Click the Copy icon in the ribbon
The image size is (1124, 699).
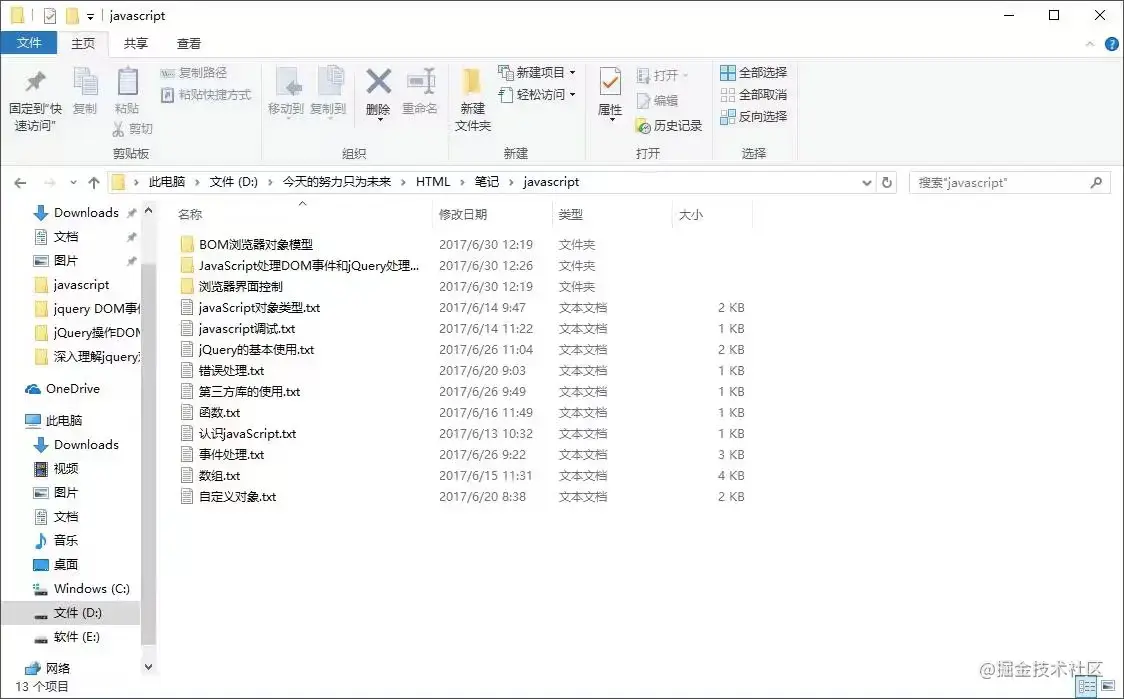85,81
